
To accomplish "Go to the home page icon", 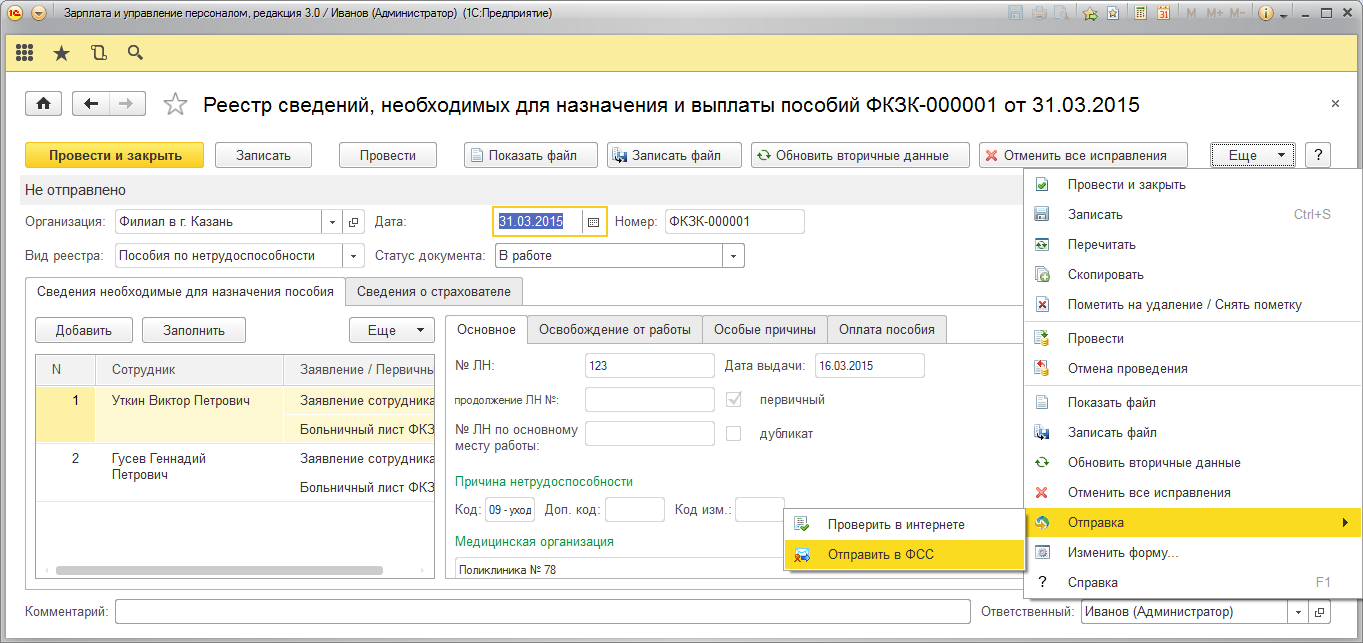I will [x=44, y=104].
